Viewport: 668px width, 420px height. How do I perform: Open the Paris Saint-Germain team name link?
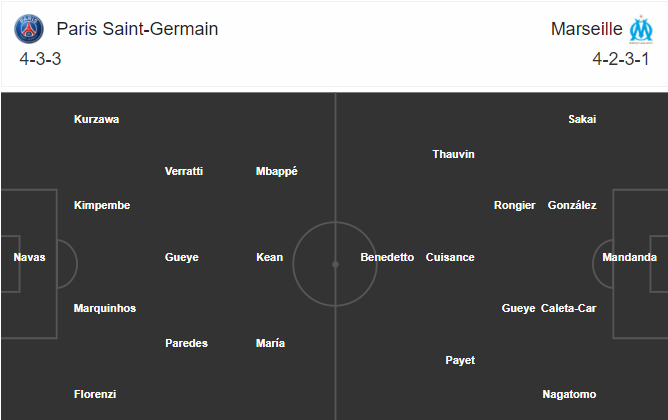[x=137, y=29]
